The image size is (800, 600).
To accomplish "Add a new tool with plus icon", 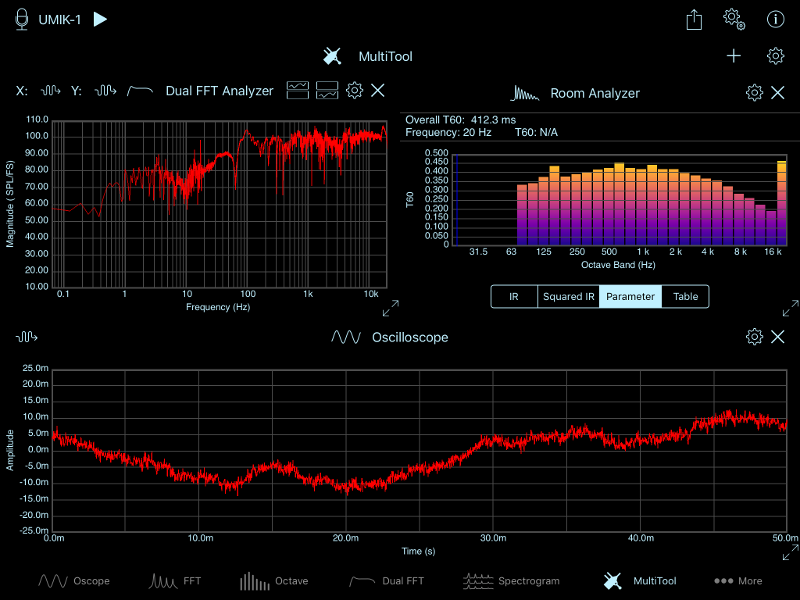I will click(734, 56).
